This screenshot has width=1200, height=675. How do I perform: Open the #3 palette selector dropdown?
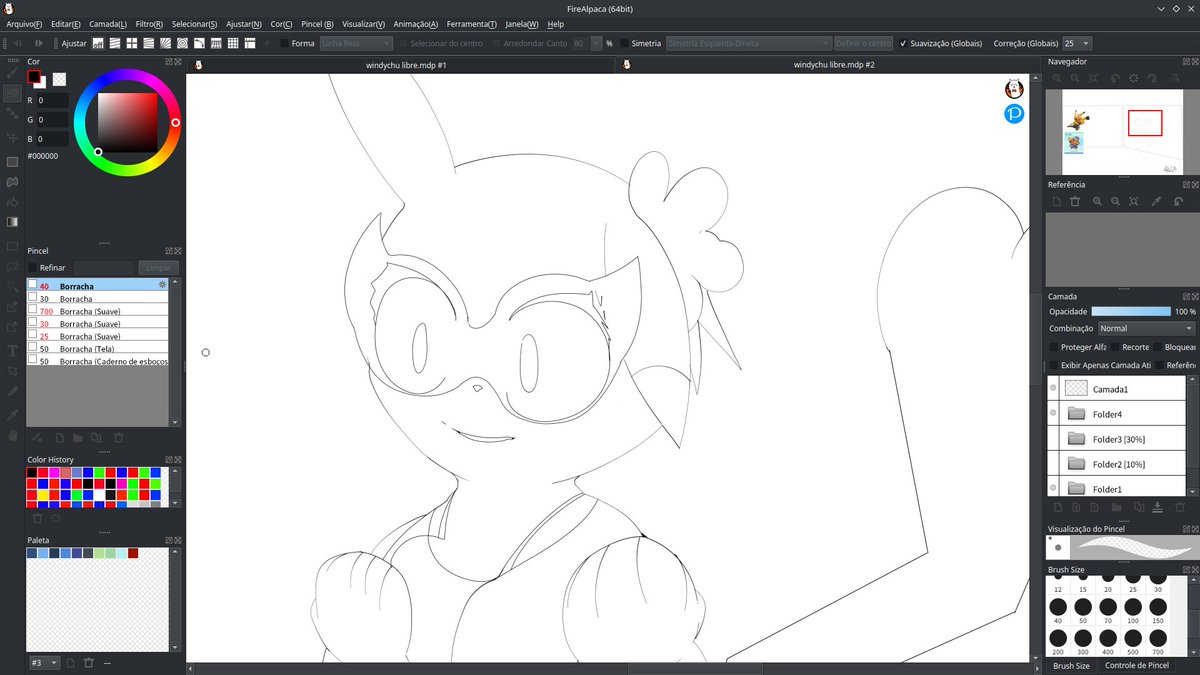point(44,662)
